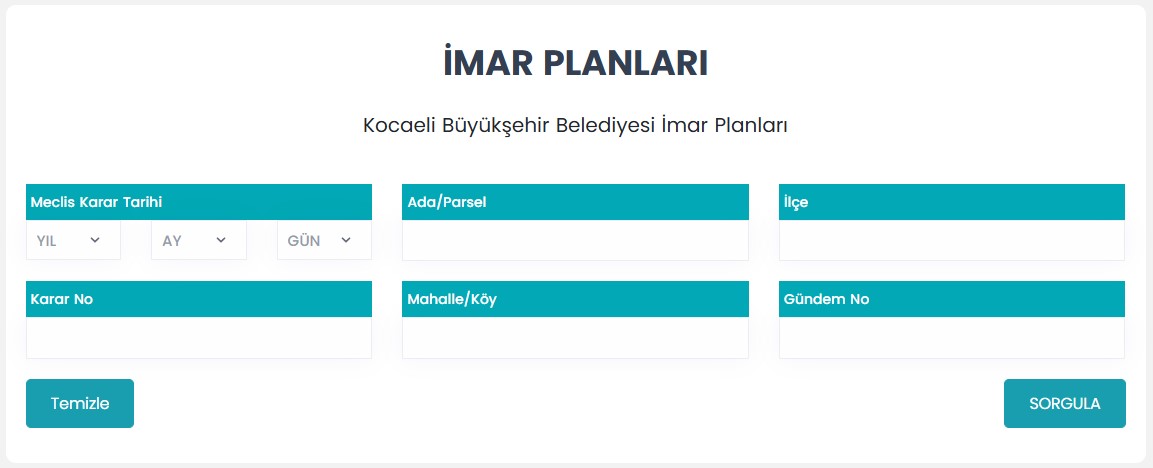
Task: Click the Mahalle/Köy header label
Action: [452, 299]
